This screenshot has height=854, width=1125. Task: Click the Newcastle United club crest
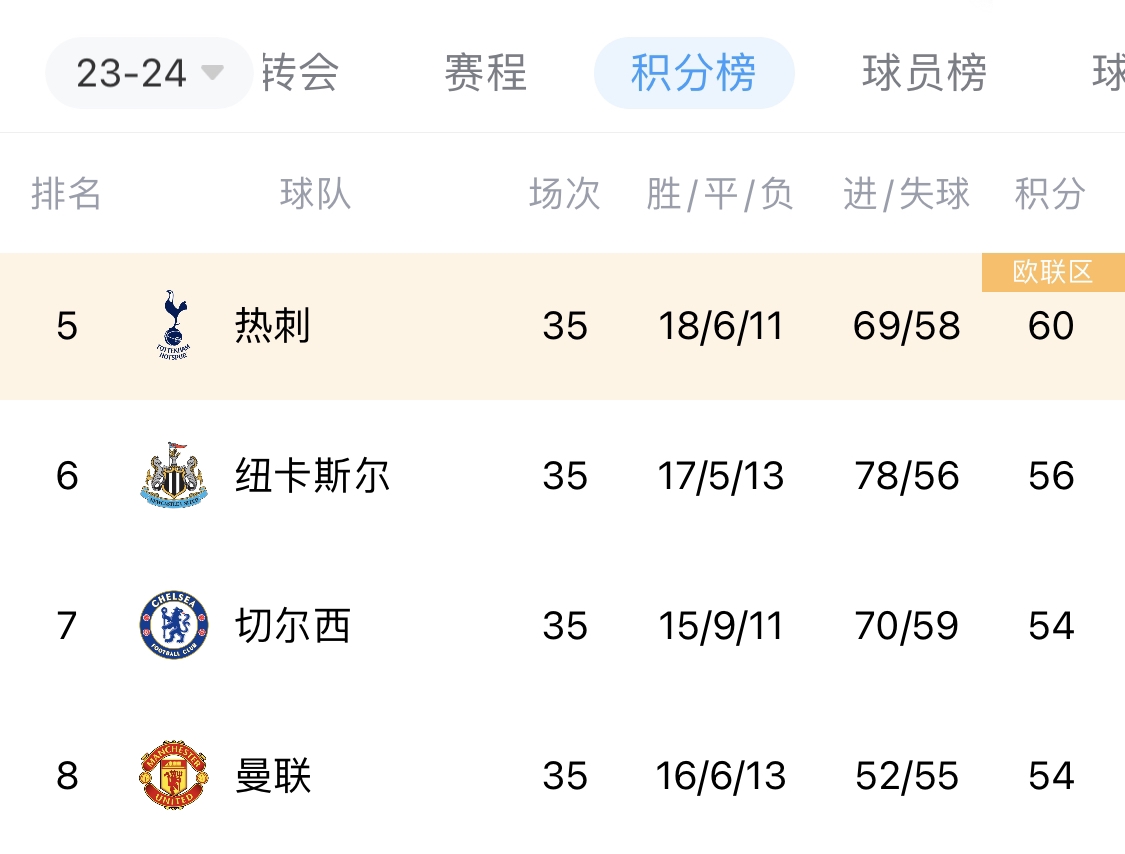(x=174, y=476)
